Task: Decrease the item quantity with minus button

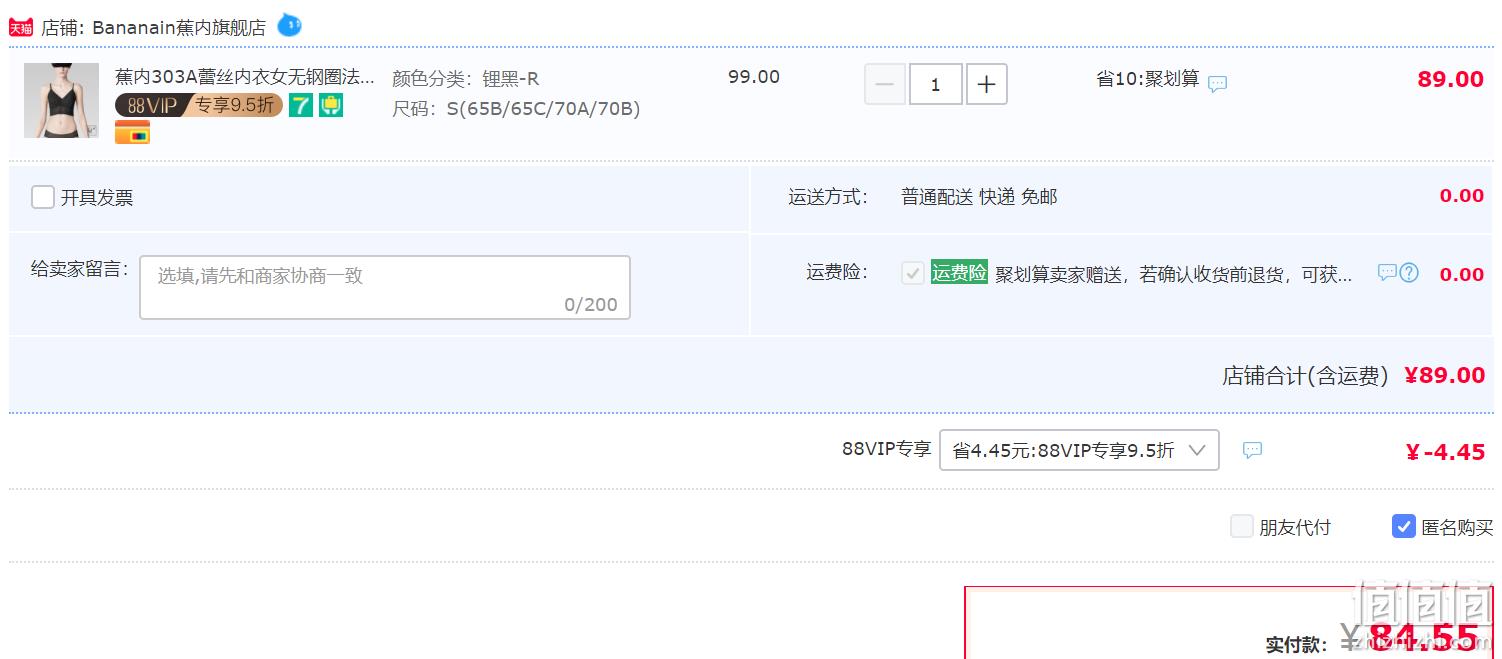Action: pyautogui.click(x=885, y=85)
